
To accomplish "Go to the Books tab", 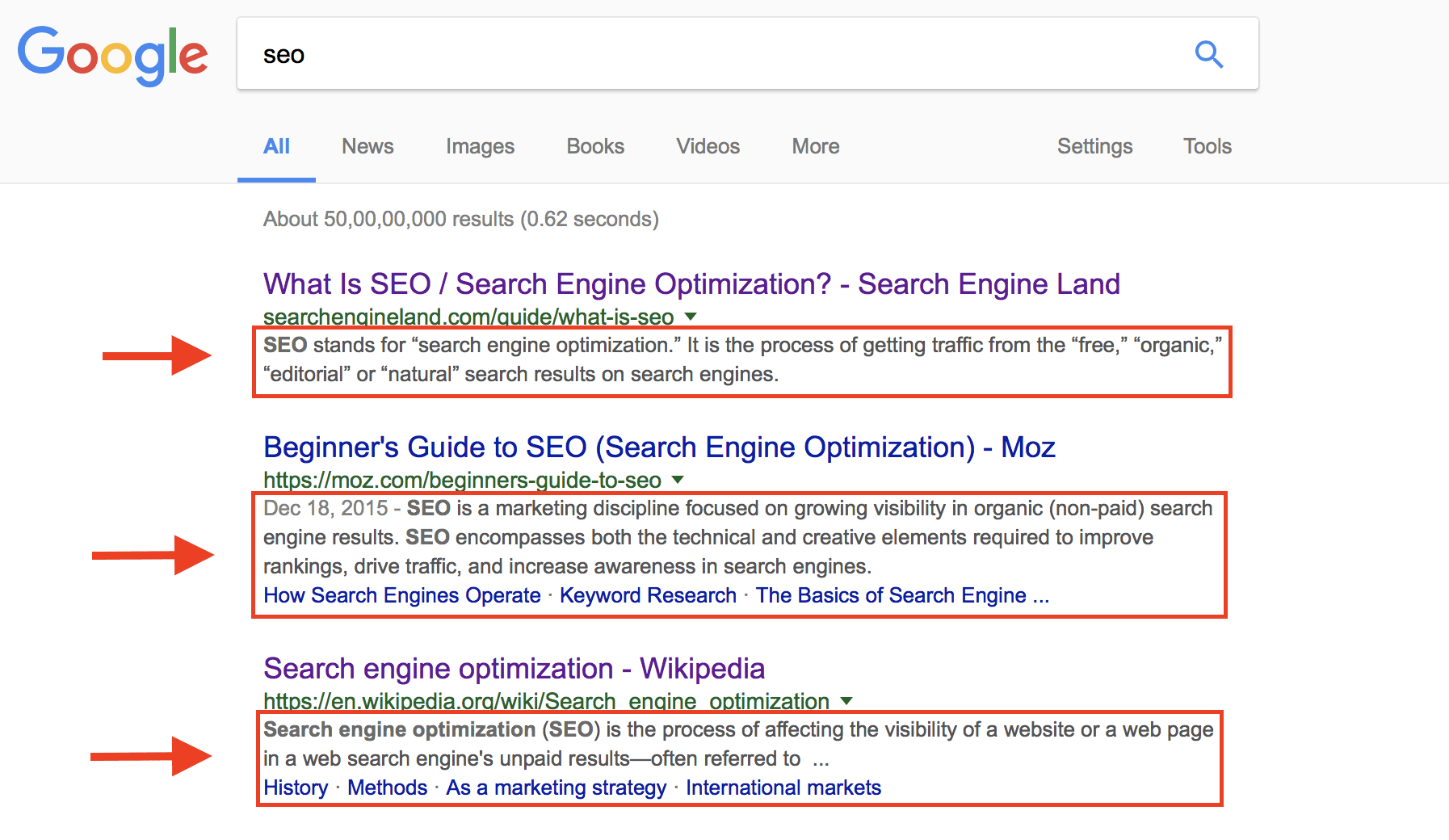I will pyautogui.click(x=595, y=146).
